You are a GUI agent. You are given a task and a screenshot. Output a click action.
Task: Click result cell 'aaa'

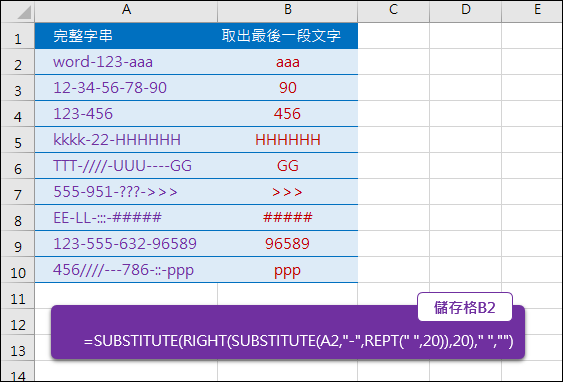pos(288,62)
